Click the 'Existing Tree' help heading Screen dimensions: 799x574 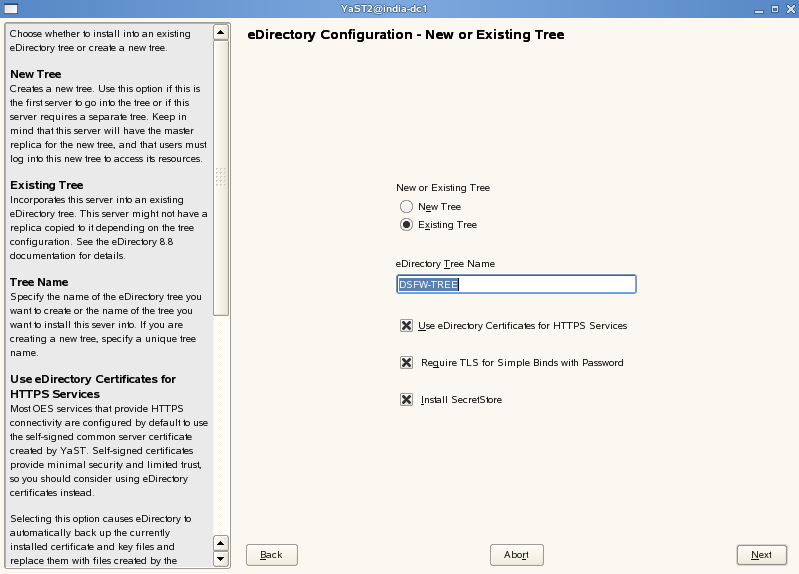pos(47,185)
